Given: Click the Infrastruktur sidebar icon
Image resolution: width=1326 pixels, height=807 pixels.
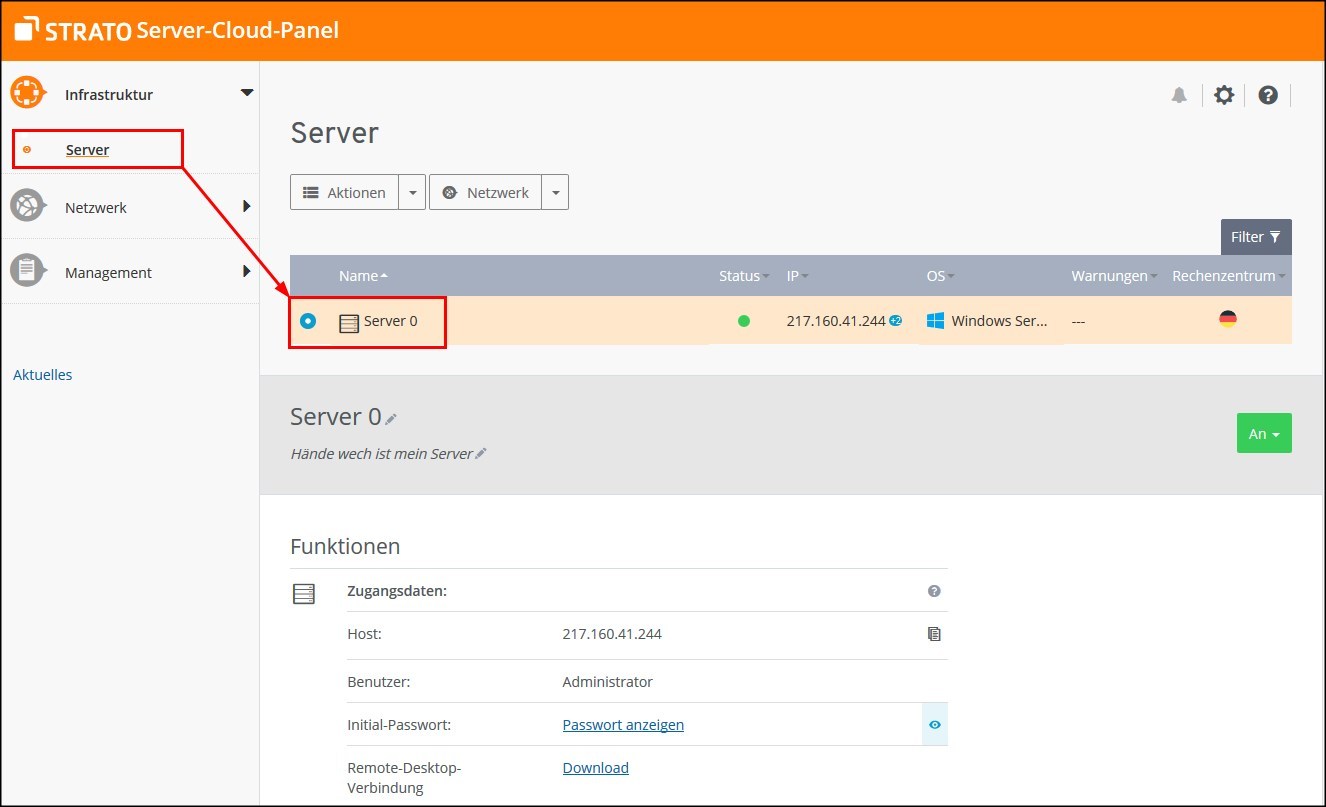Looking at the screenshot, I should click(28, 92).
